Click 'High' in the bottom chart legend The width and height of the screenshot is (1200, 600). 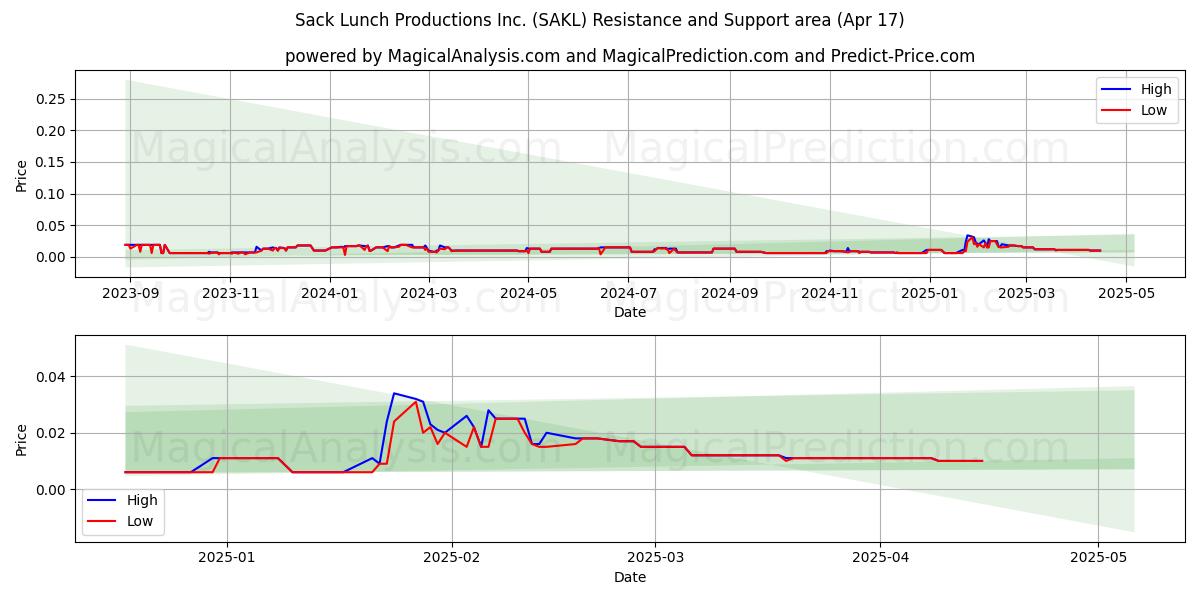click(x=142, y=500)
